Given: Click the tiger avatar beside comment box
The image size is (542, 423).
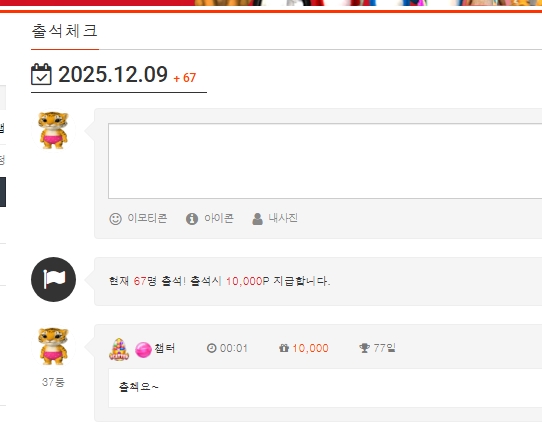Looking at the screenshot, I should tap(53, 130).
